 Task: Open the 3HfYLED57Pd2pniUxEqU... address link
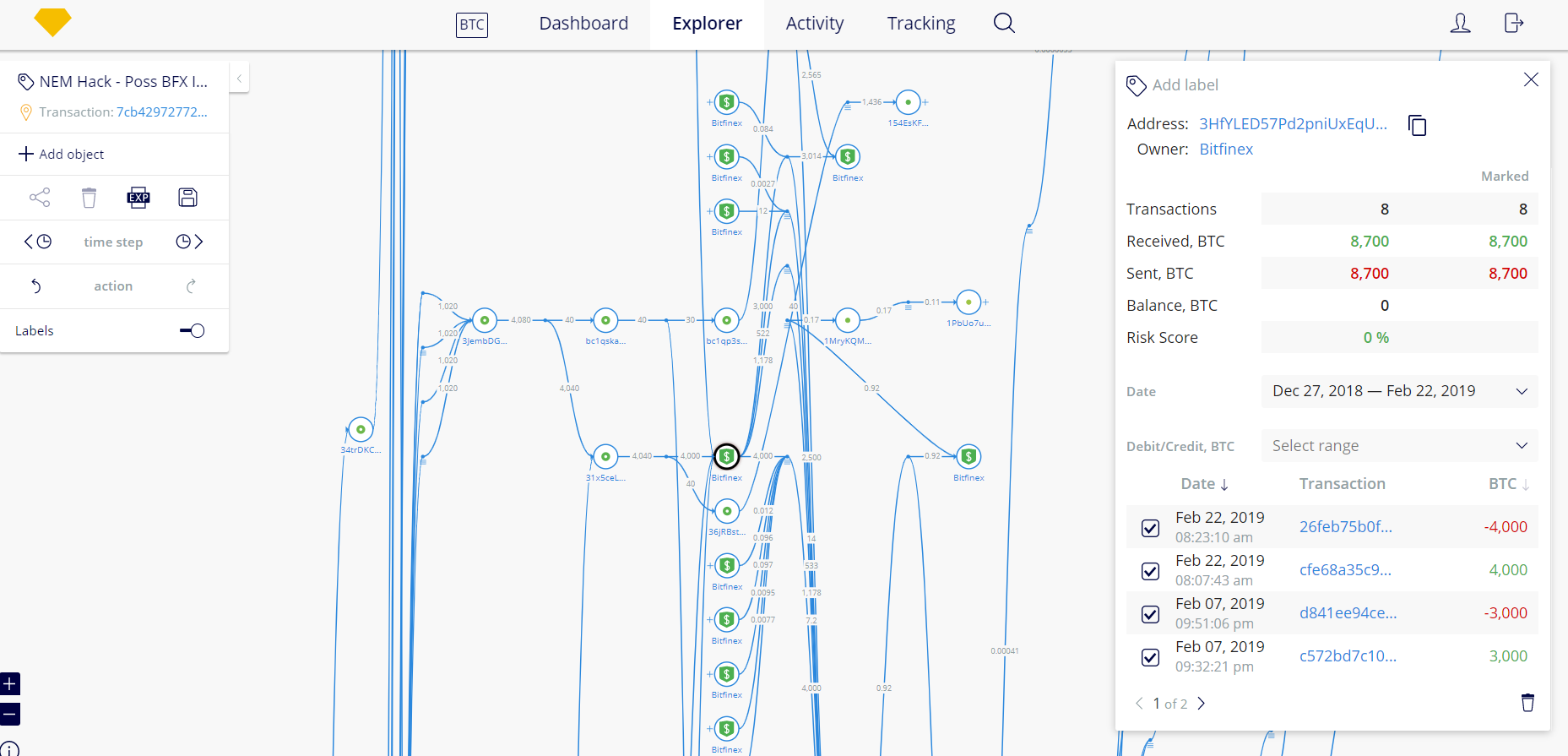1293,124
